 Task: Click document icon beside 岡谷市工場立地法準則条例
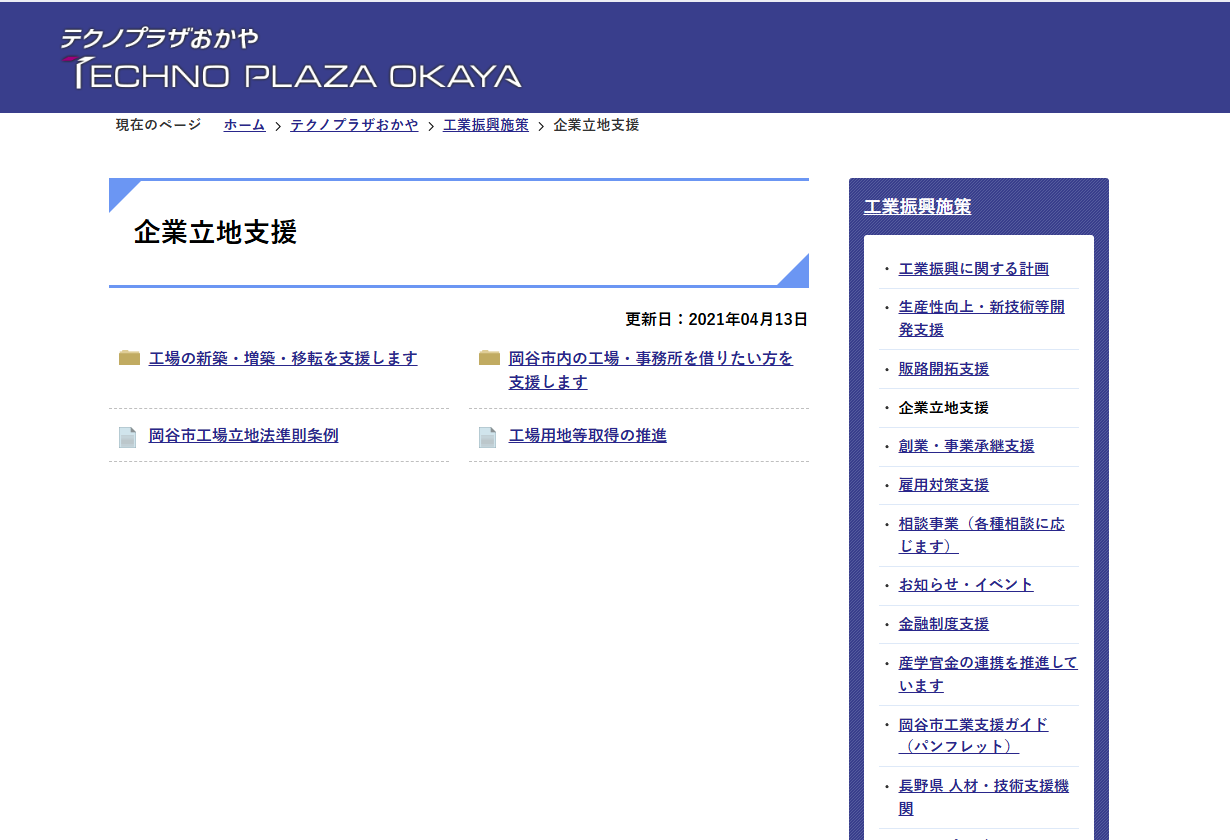tap(127, 437)
